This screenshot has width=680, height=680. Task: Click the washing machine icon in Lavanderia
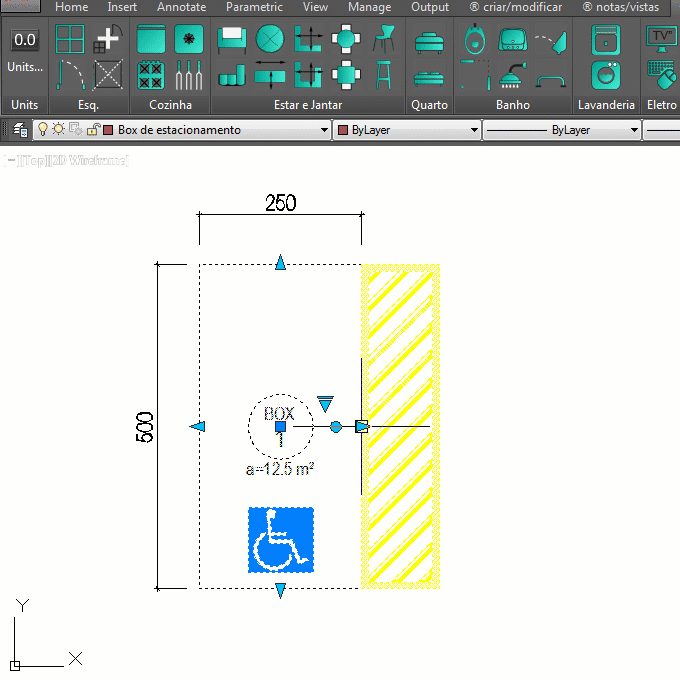coord(604,75)
